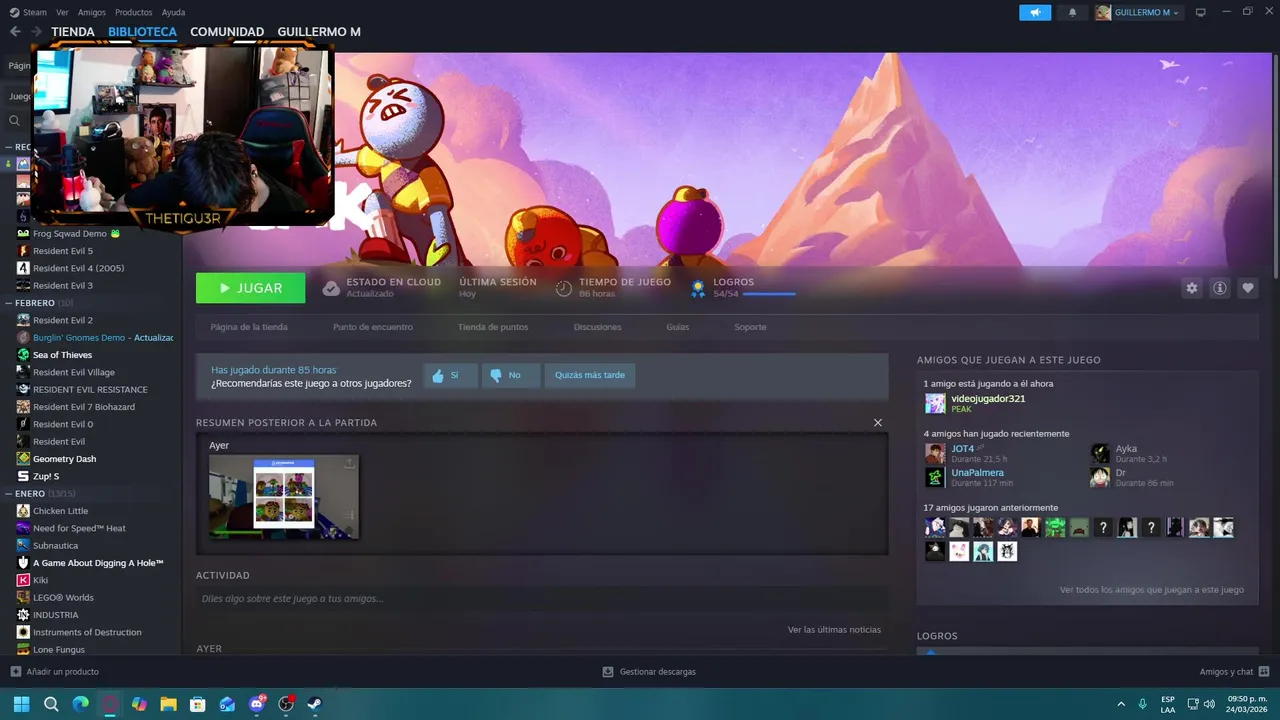1280x720 pixels.
Task: Open Ayka's friend avatar
Action: [x=1100, y=453]
